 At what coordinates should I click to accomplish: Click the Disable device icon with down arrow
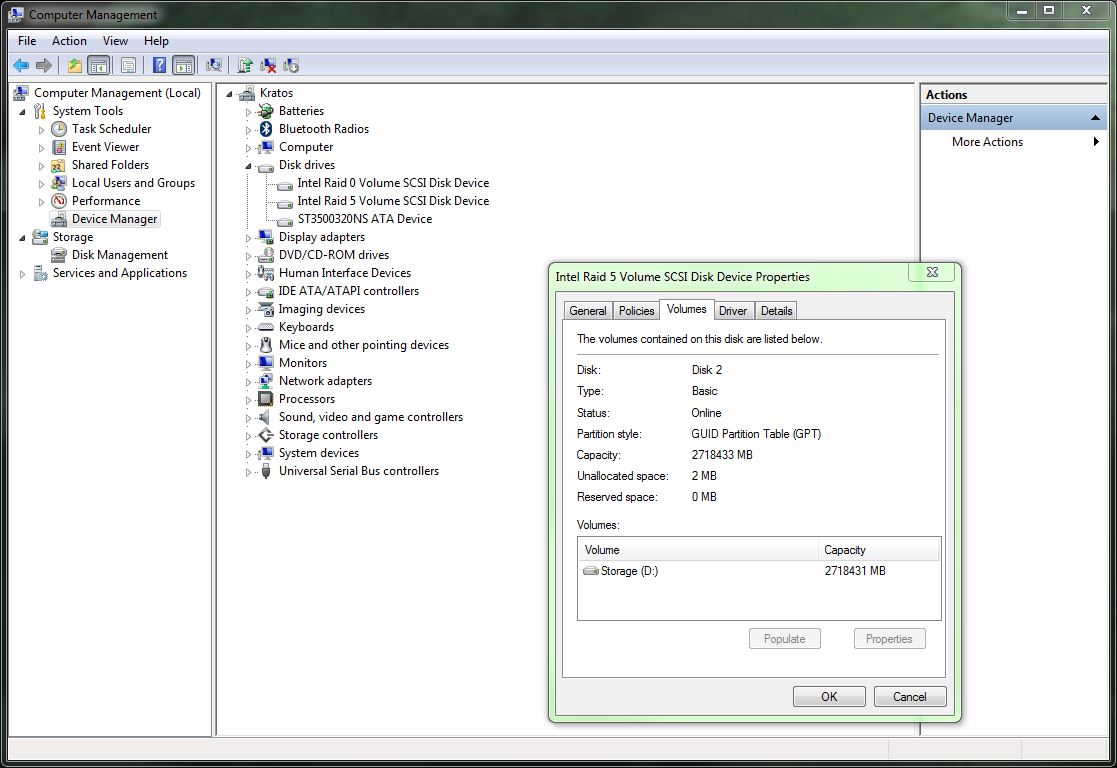(291, 66)
